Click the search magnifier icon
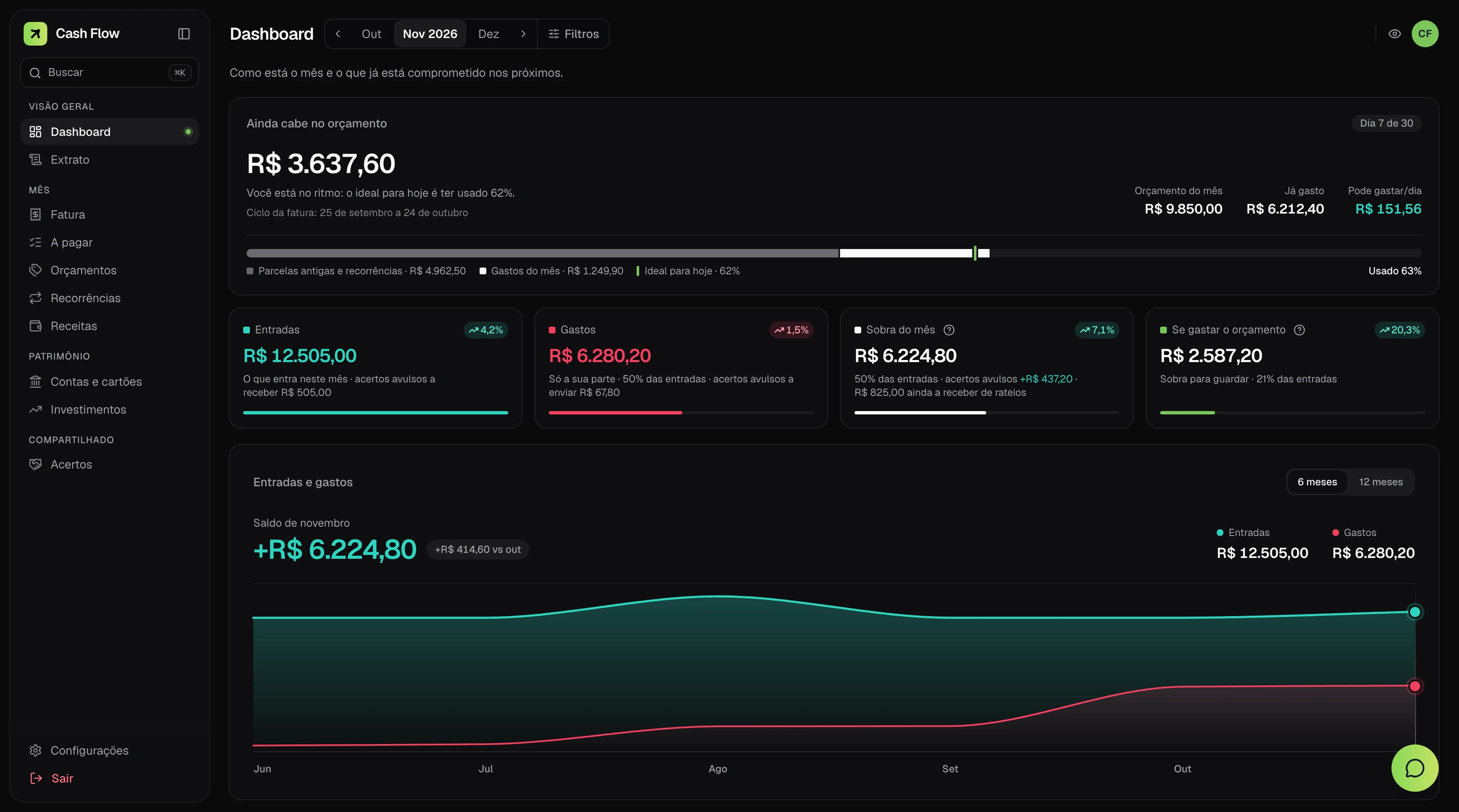This screenshot has width=1459, height=812. coord(35,73)
